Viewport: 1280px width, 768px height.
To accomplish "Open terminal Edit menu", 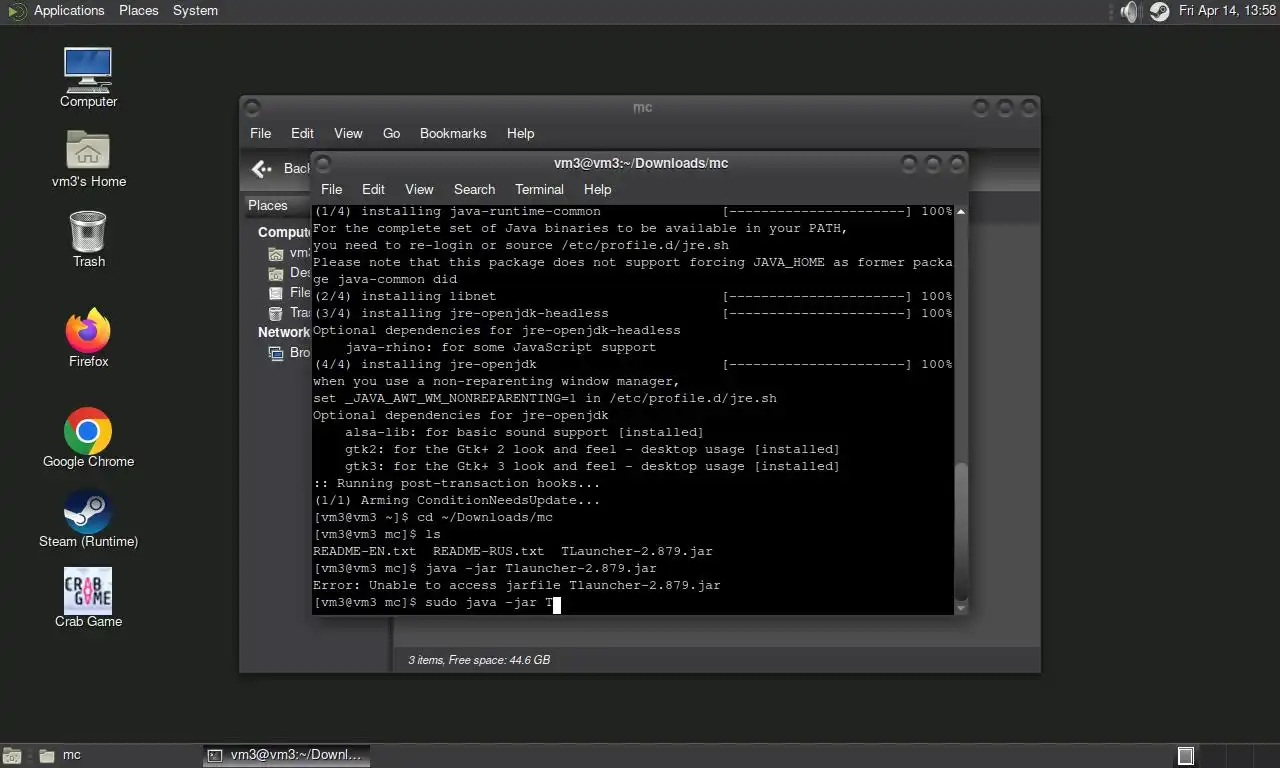I will tap(373, 189).
